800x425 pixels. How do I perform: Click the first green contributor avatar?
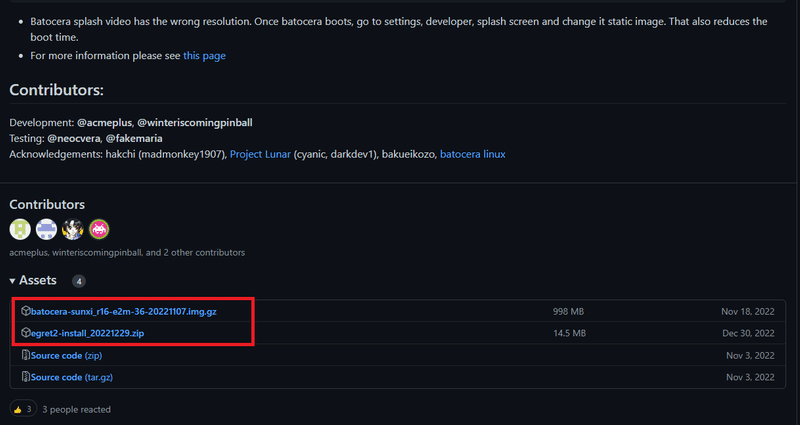pos(20,230)
